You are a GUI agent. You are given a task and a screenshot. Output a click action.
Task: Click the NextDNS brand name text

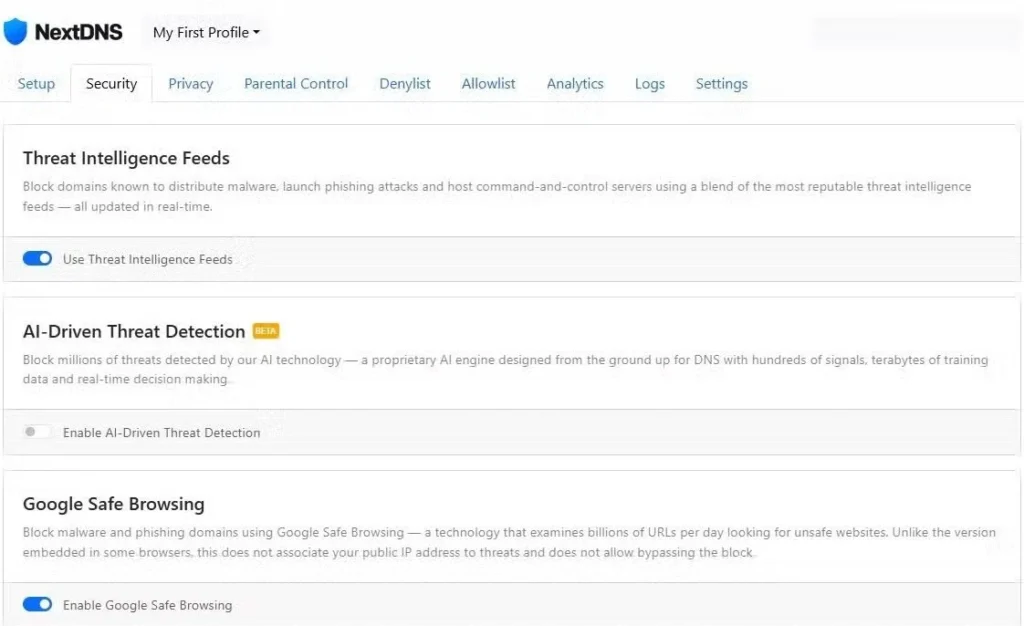click(x=78, y=32)
